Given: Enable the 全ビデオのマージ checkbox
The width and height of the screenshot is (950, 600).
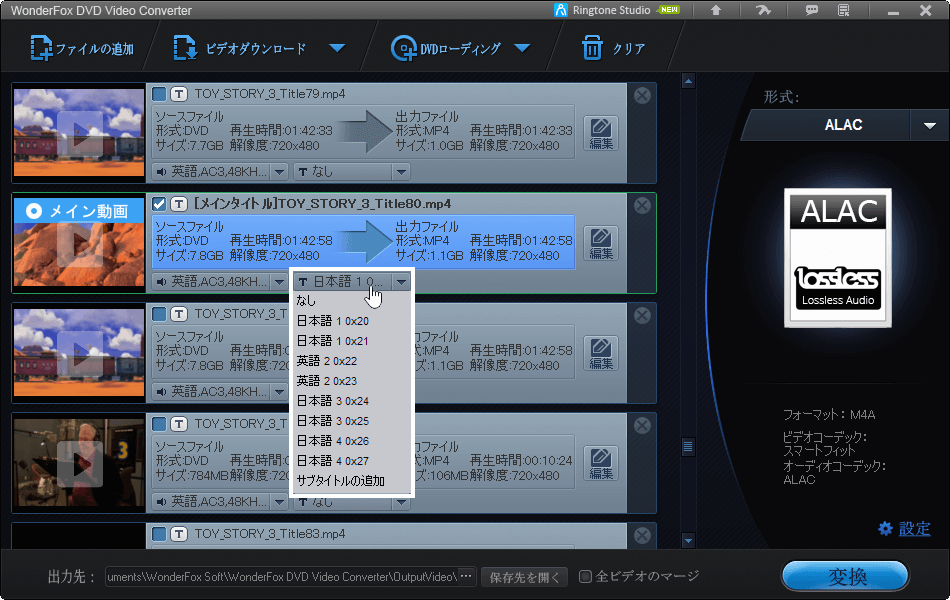Looking at the screenshot, I should pyautogui.click(x=585, y=576).
